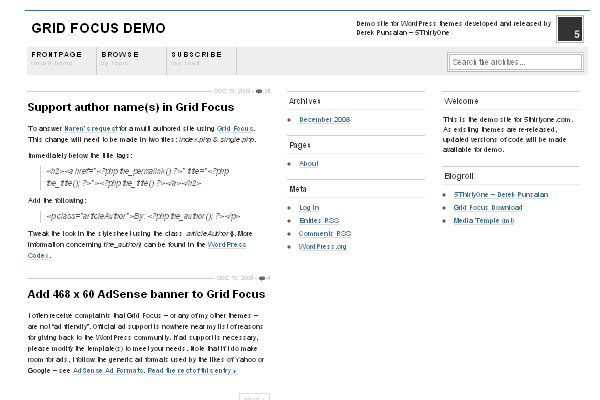
Task: Open the Frontpage navigation item
Action: click(x=56, y=57)
